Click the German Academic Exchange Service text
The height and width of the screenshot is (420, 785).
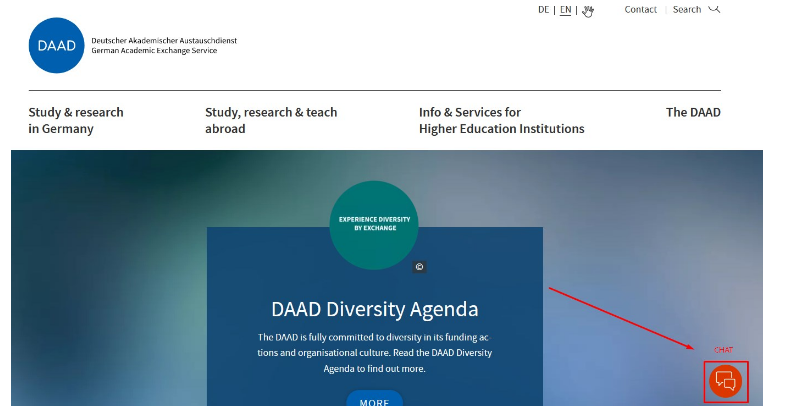154,51
